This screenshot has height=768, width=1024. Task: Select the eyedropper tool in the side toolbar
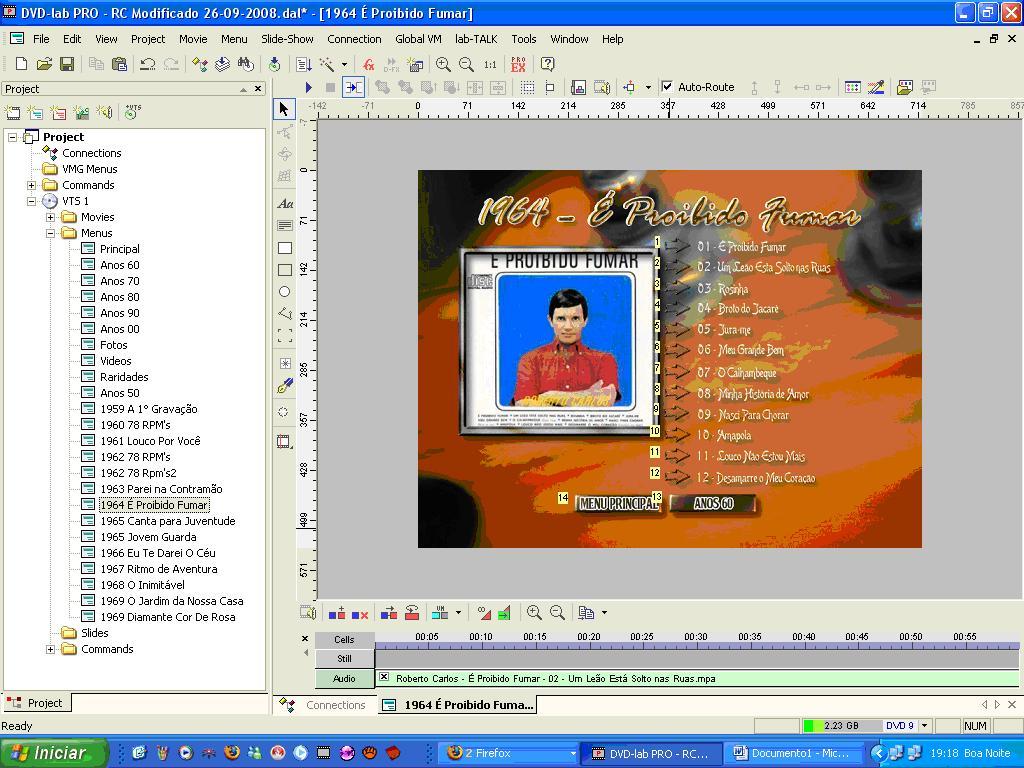pyautogui.click(x=285, y=386)
